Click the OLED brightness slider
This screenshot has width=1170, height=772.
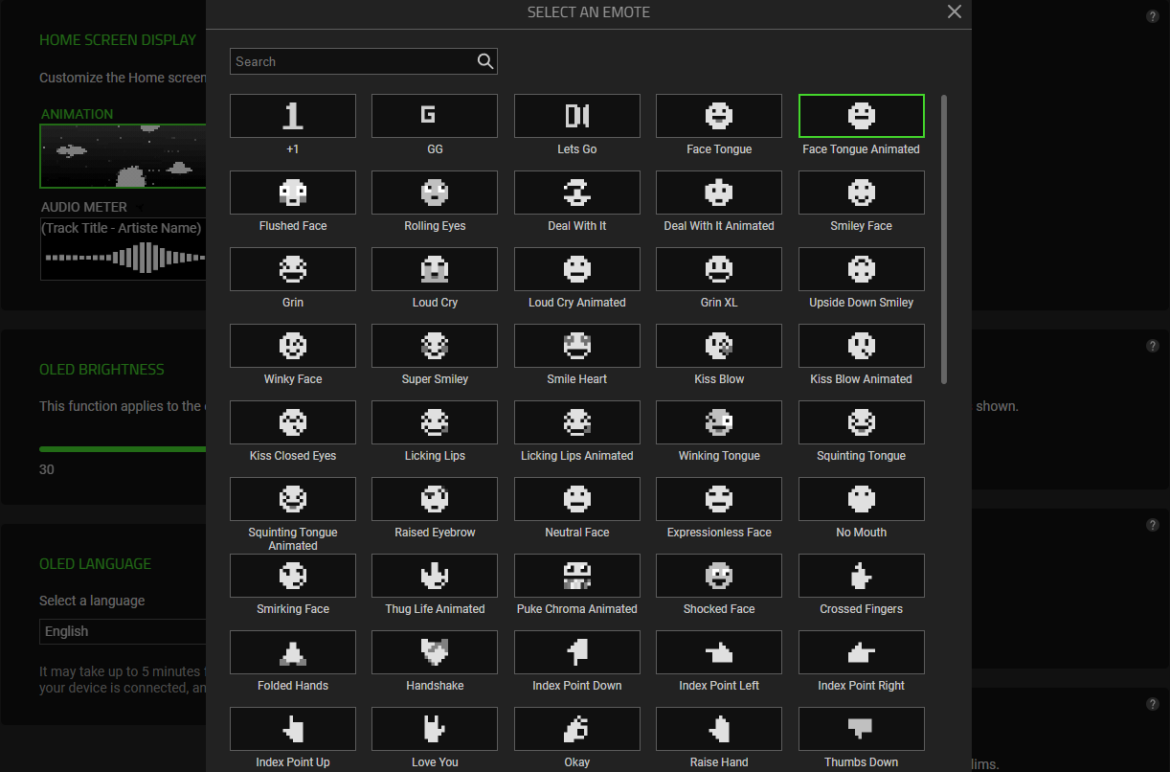tap(122, 449)
